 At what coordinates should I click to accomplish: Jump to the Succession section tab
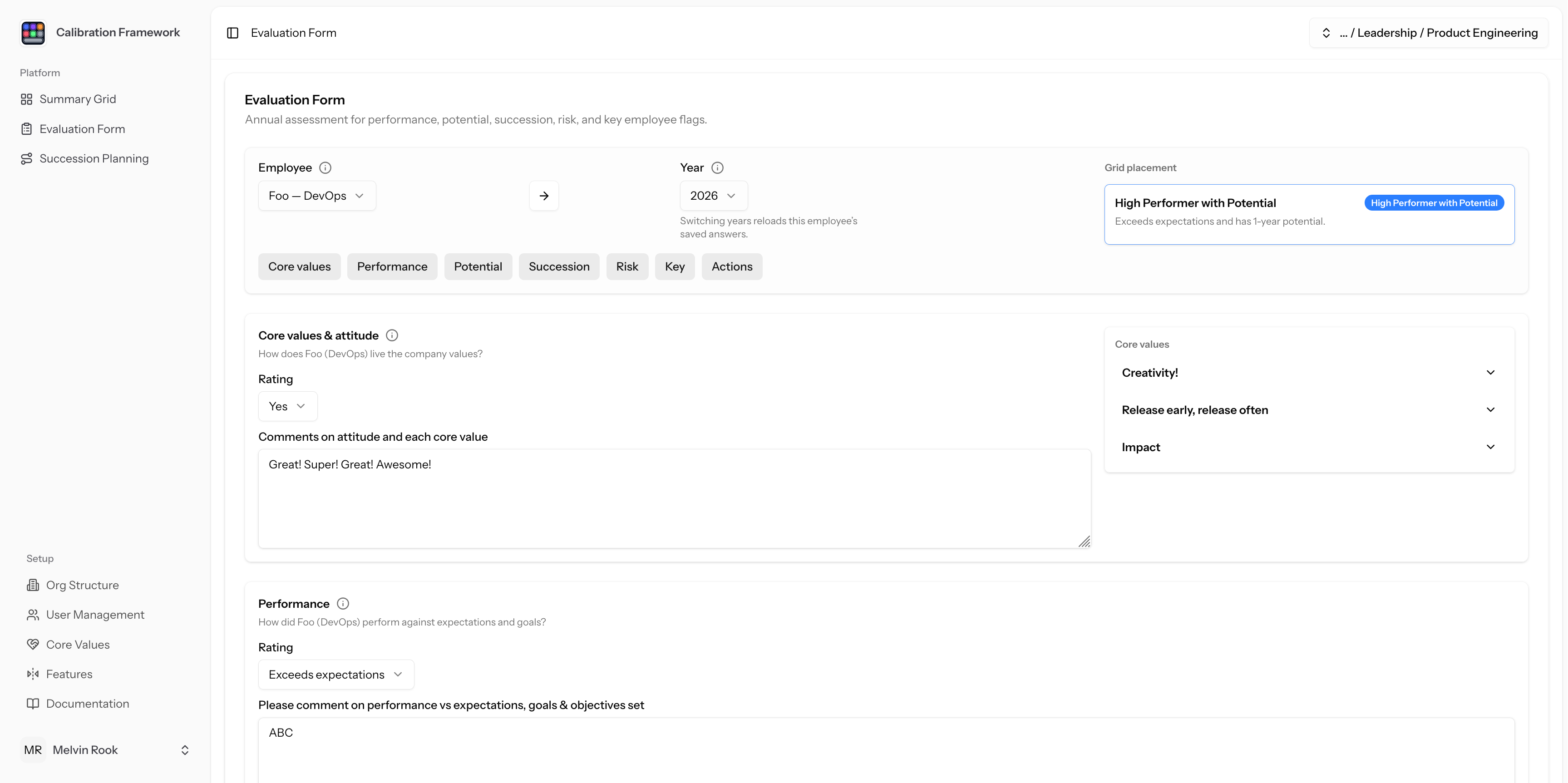(559, 267)
